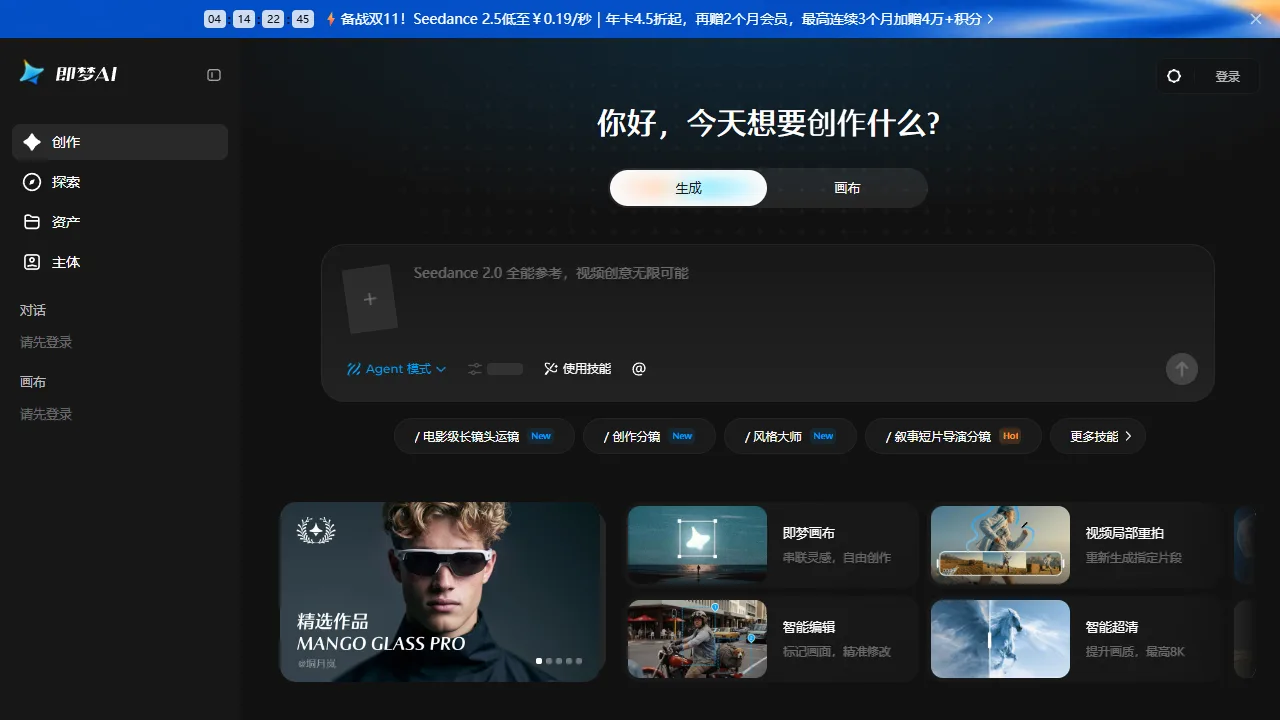Click the theme/settings icon beside 登录
This screenshot has width=1280, height=720.
1174,76
